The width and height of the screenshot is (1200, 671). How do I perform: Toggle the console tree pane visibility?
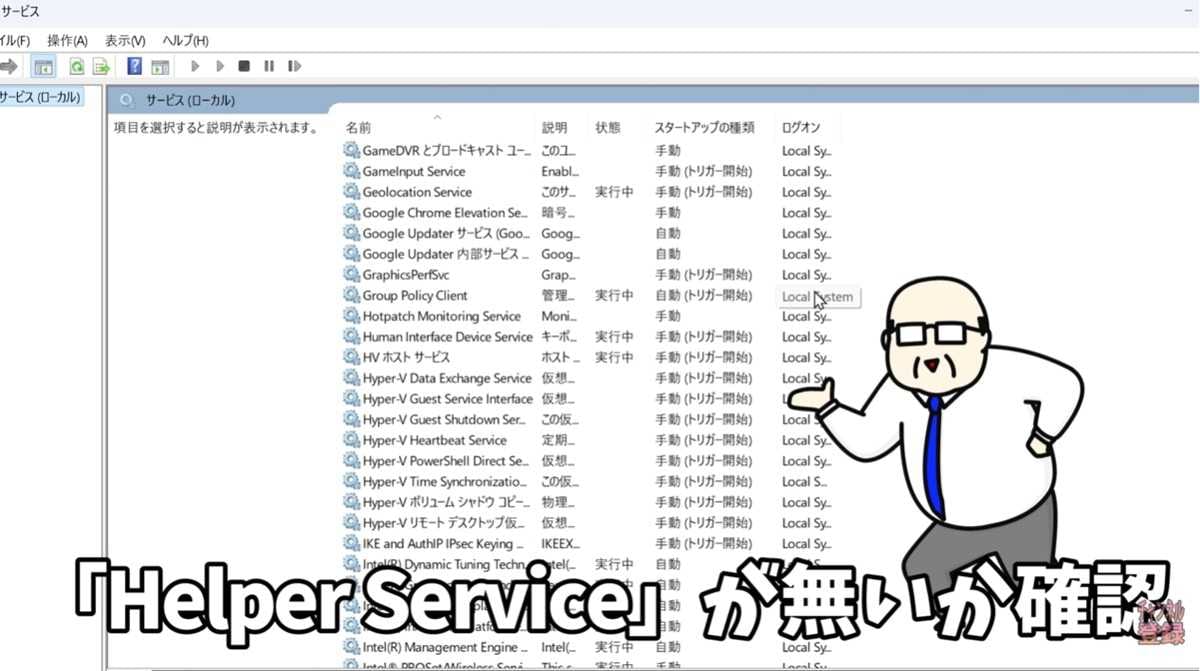[44, 66]
